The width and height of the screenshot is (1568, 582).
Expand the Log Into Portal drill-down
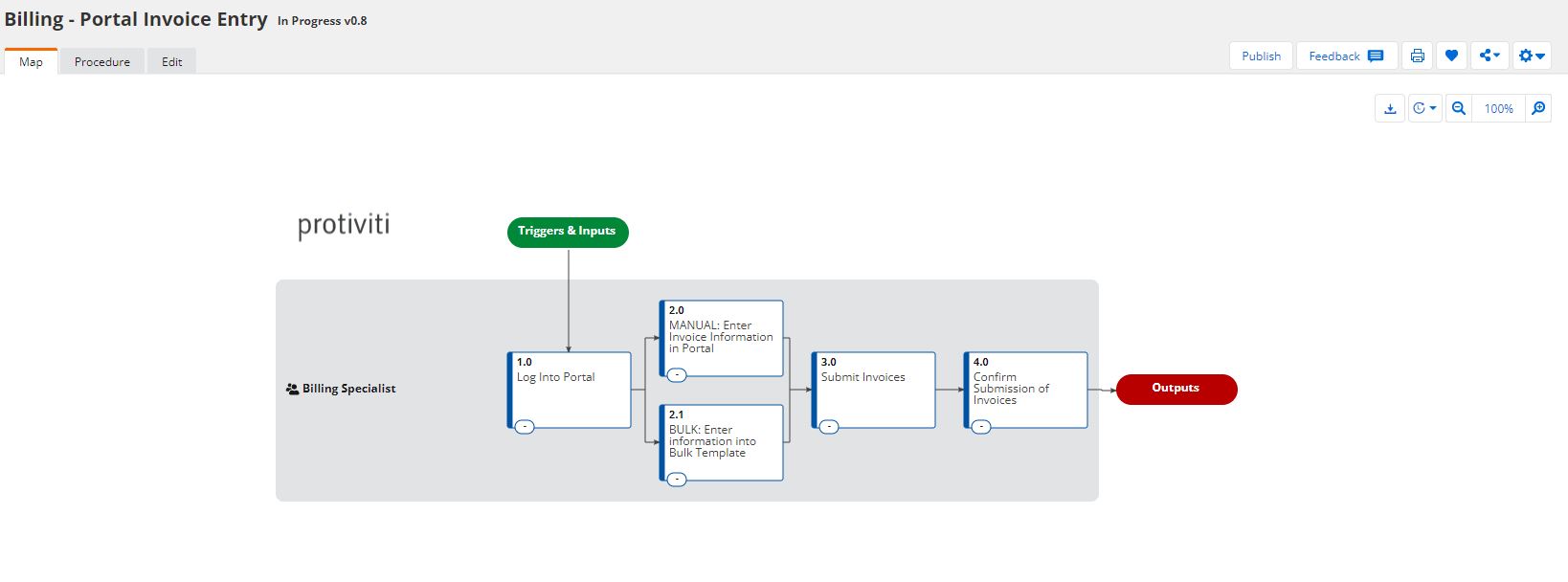(525, 427)
